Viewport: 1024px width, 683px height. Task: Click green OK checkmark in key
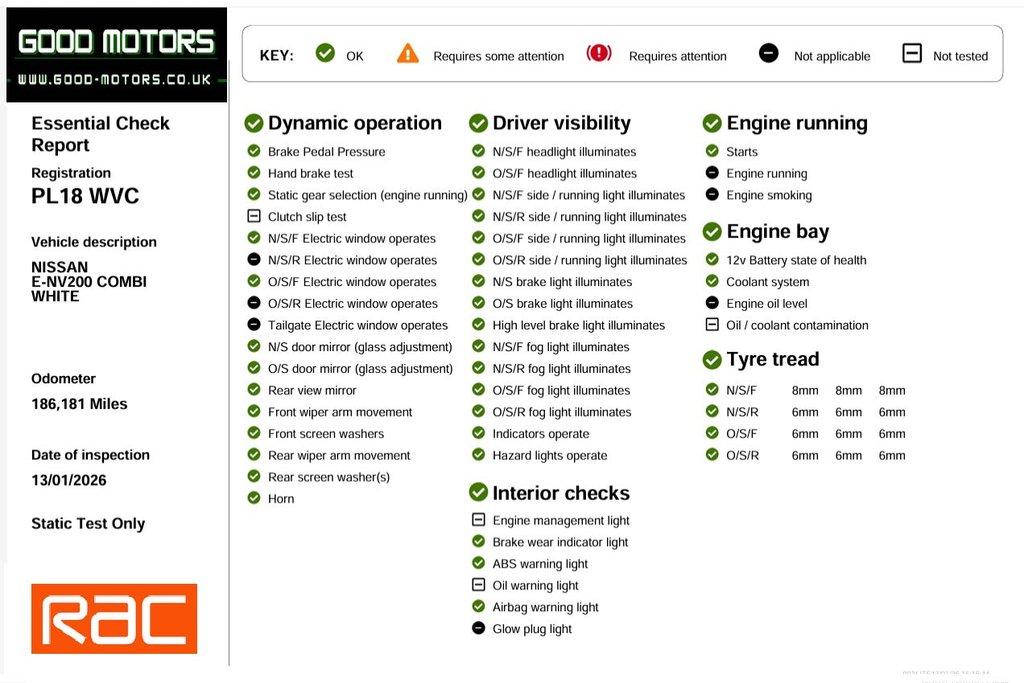pos(325,54)
